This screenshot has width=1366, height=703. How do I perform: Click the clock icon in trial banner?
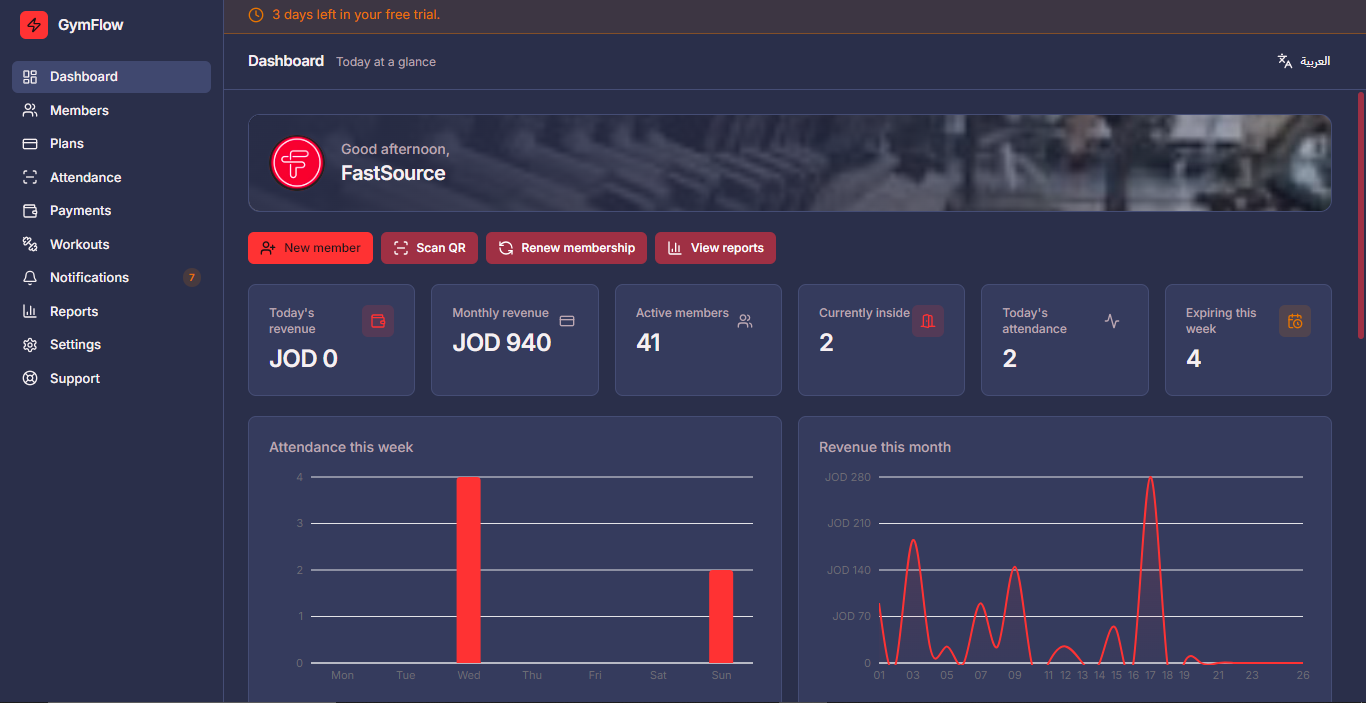click(x=256, y=15)
